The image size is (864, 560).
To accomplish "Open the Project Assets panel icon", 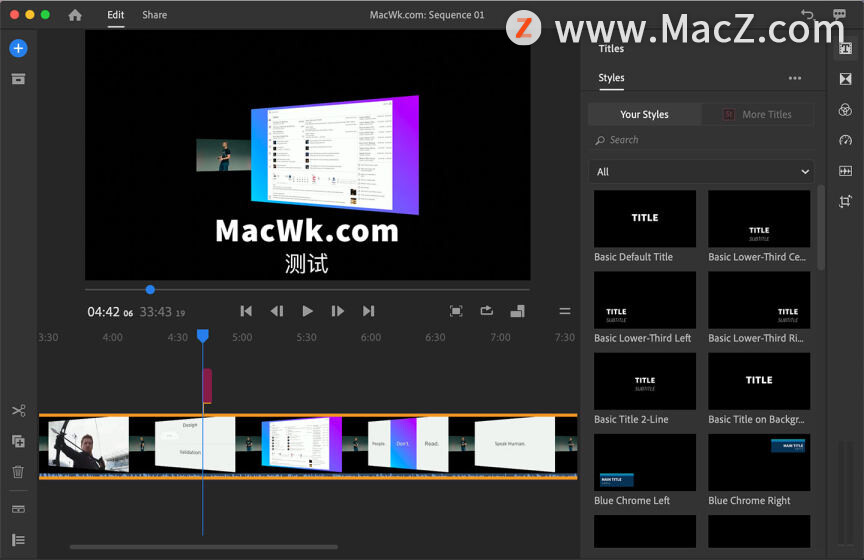I will (18, 79).
